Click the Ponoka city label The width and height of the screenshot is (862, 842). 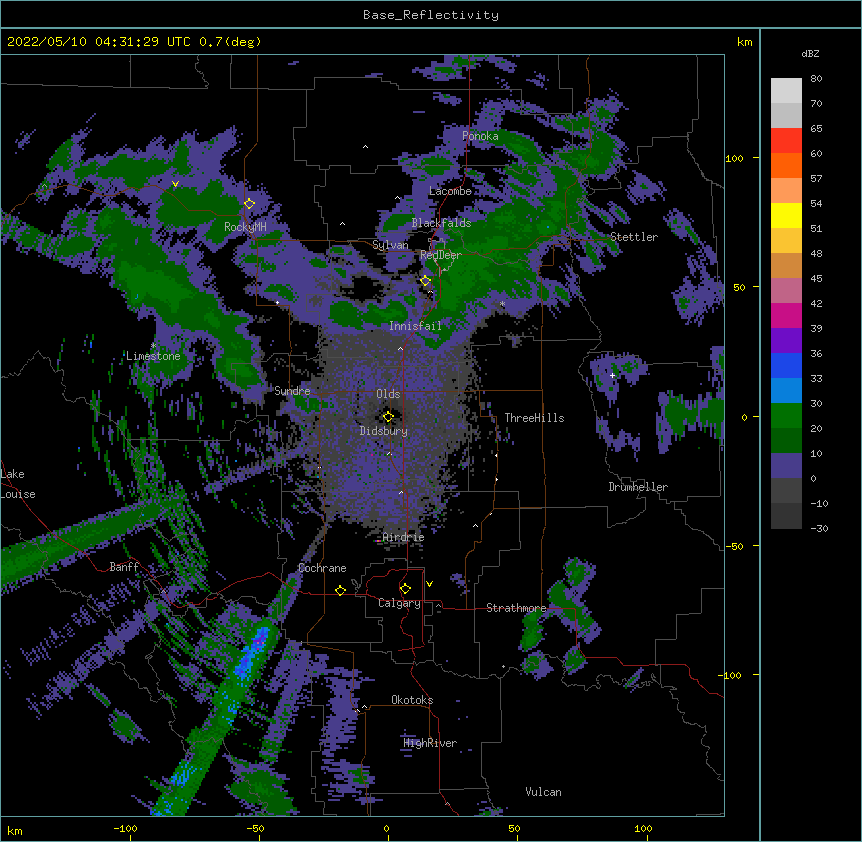[x=480, y=136]
